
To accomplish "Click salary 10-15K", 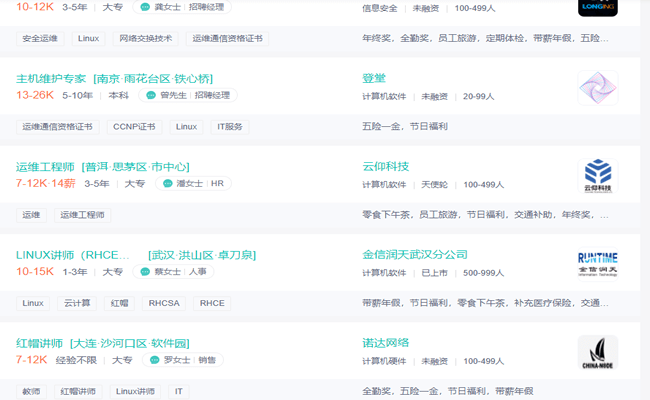I will (x=35, y=272).
